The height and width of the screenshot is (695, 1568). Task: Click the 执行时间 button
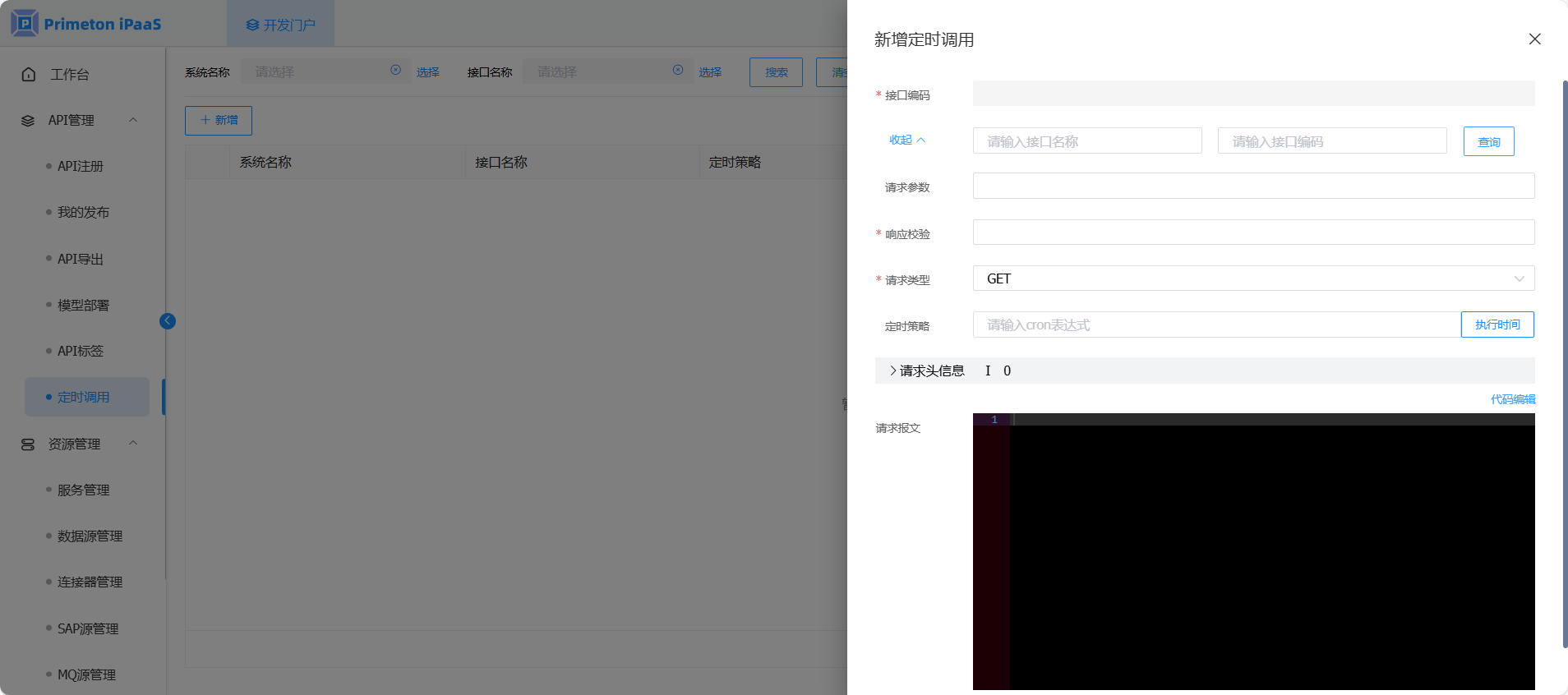coord(1497,325)
